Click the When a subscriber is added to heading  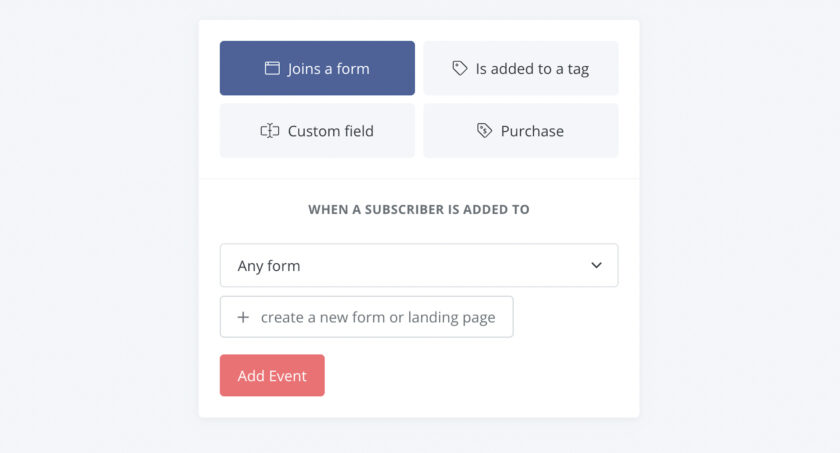pyautogui.click(x=419, y=209)
